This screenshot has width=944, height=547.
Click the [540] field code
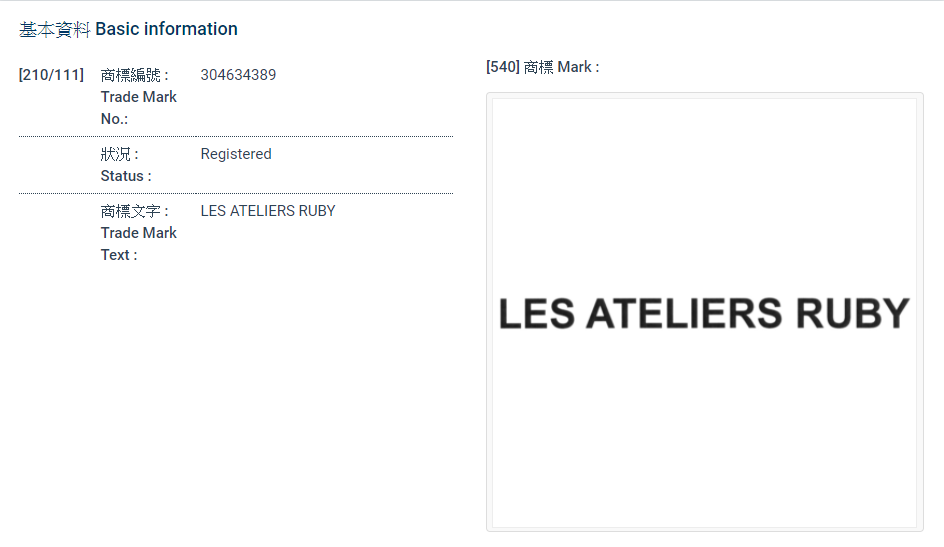502,67
